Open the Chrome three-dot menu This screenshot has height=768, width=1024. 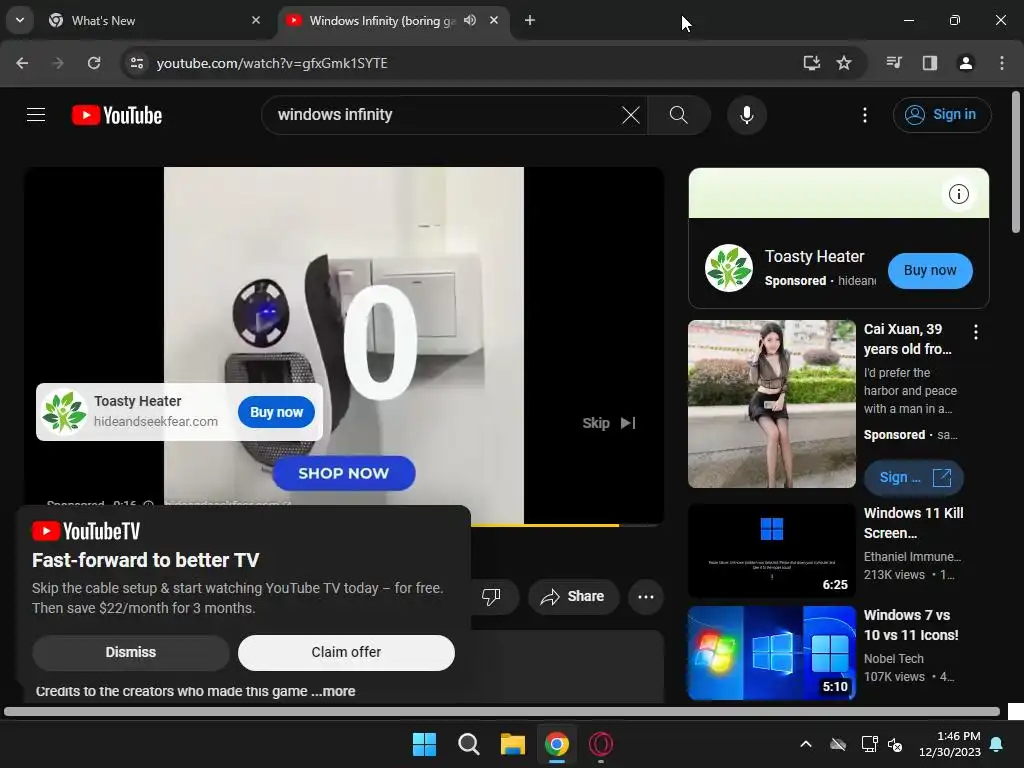coord(1002,63)
